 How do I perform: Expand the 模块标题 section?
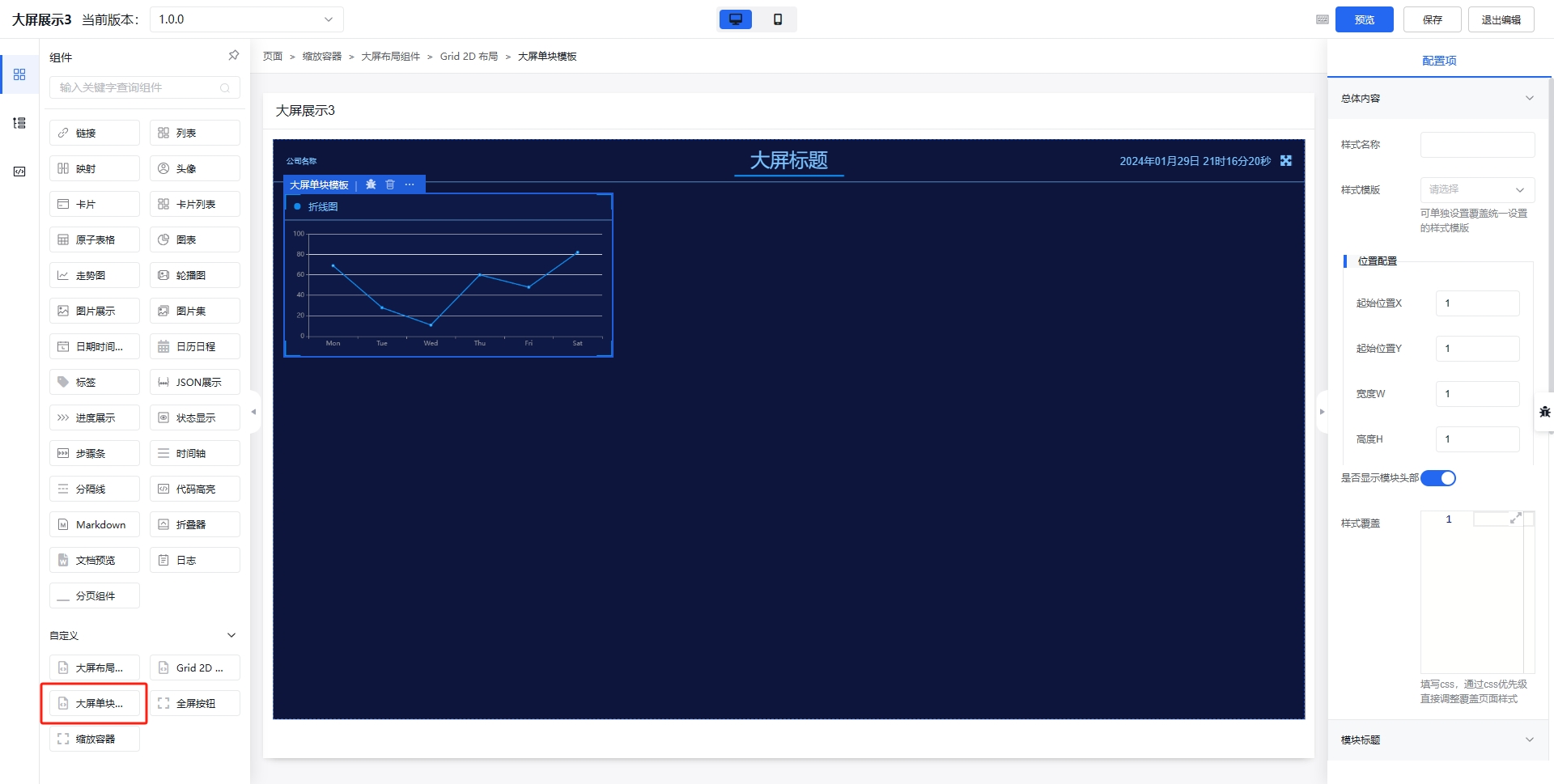pos(1529,740)
